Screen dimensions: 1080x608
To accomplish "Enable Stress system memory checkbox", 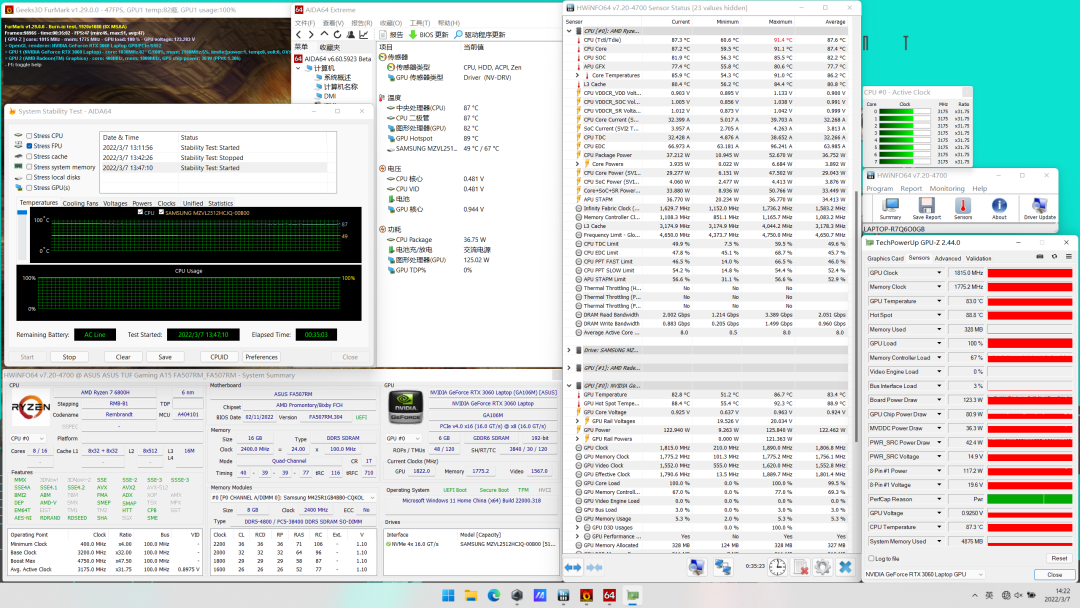I will click(29, 167).
